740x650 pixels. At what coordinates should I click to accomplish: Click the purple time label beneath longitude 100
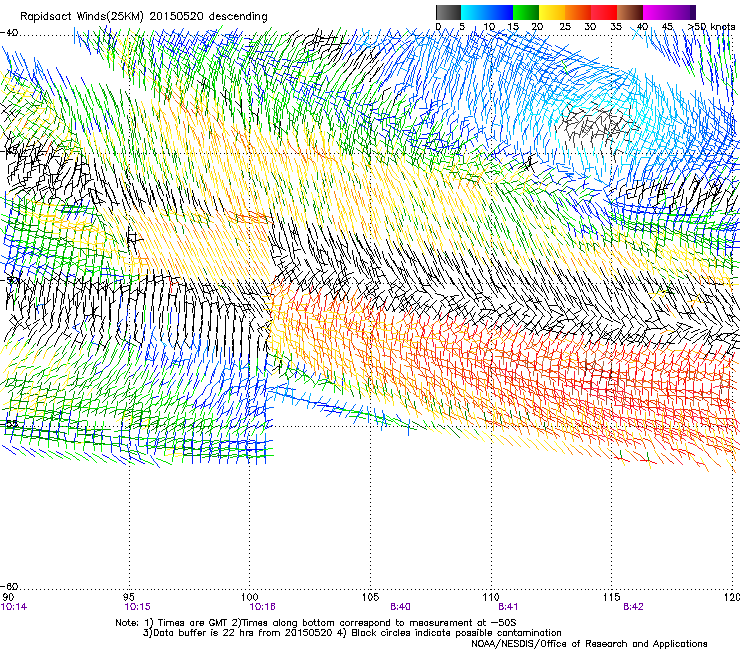[262, 607]
